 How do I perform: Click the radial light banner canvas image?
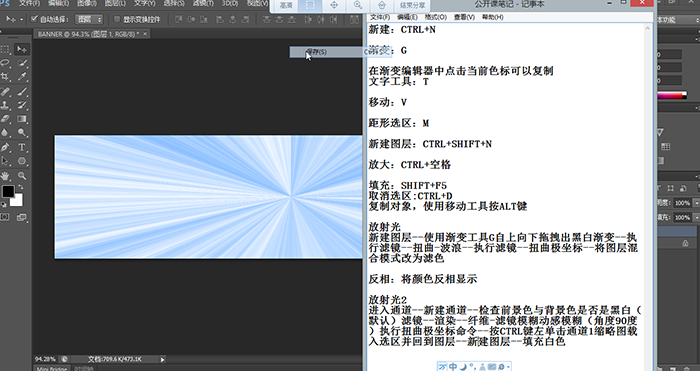point(208,197)
